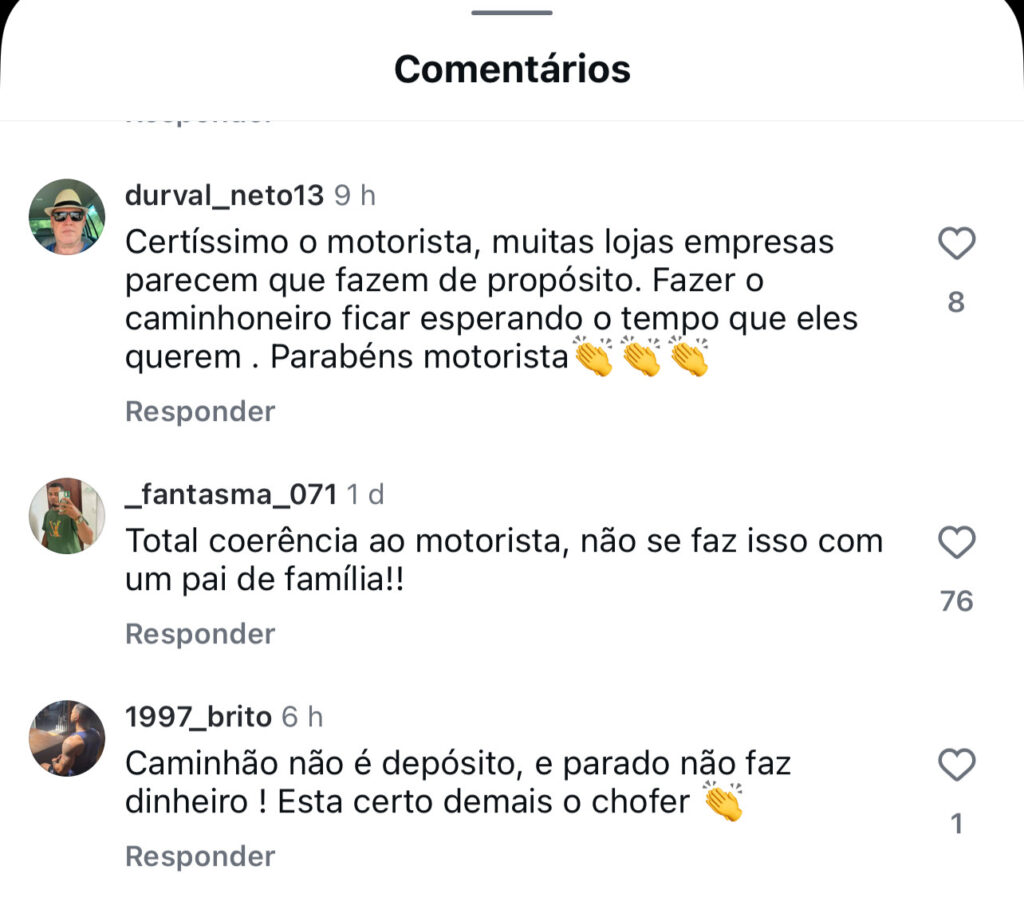Viewport: 1024px width, 909px height.
Task: Like durval_neto13's comment with the heart
Action: (957, 244)
